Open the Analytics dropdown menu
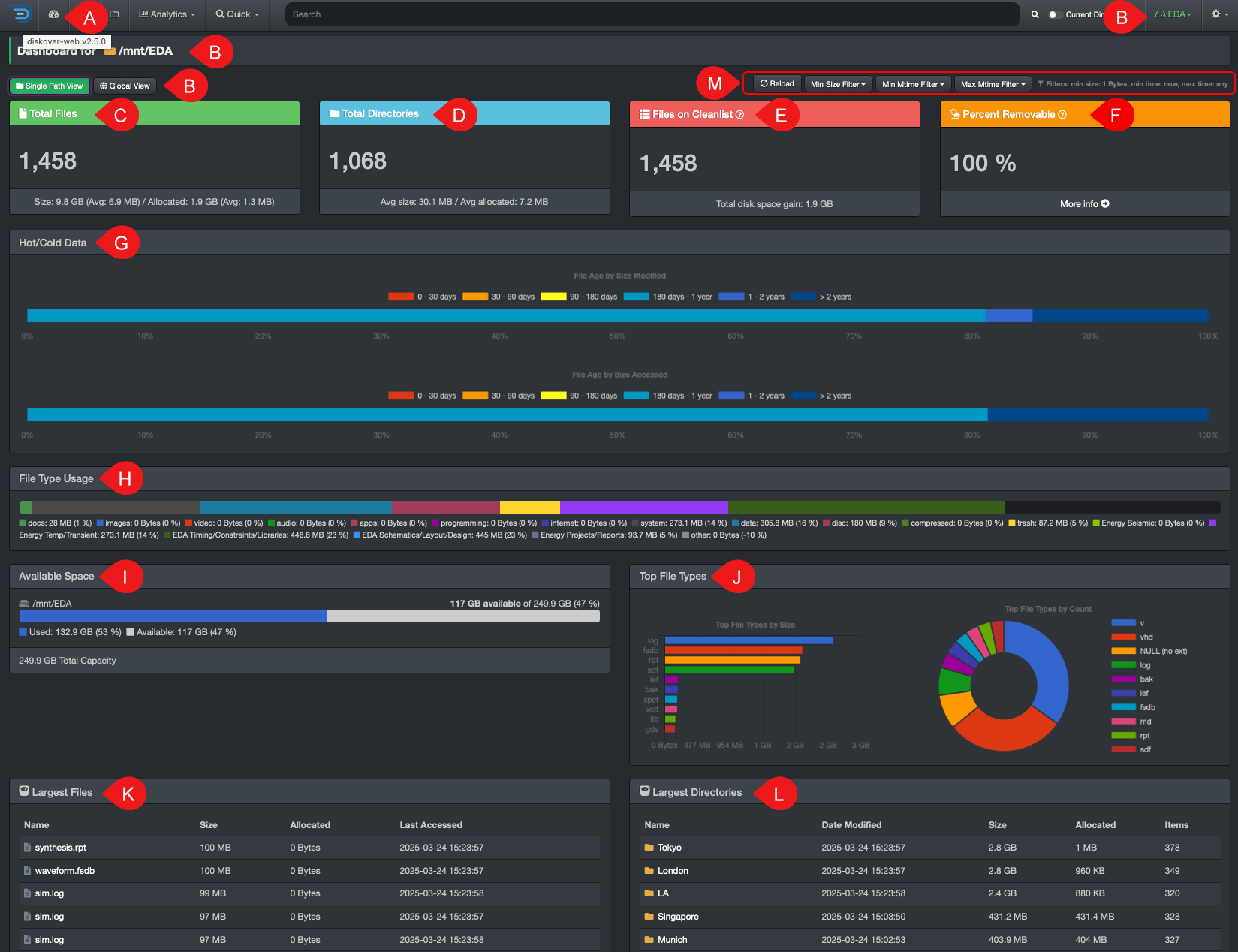 point(167,14)
